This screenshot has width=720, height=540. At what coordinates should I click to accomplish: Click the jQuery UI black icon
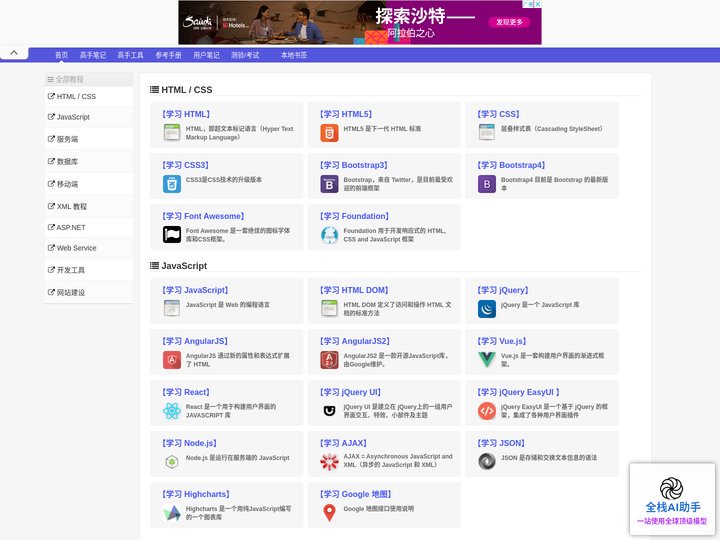click(329, 411)
